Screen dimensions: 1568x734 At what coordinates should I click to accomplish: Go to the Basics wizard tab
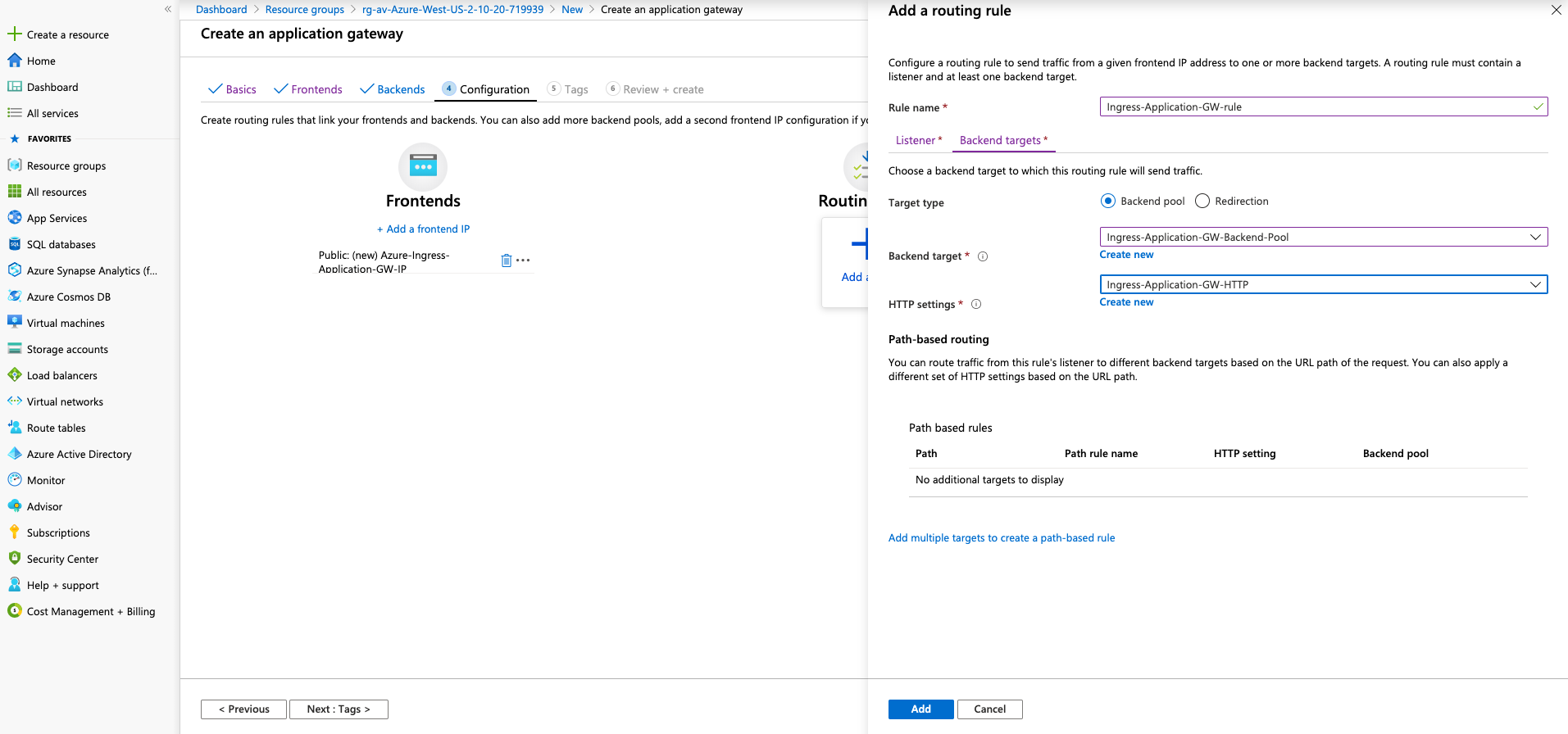(x=232, y=89)
